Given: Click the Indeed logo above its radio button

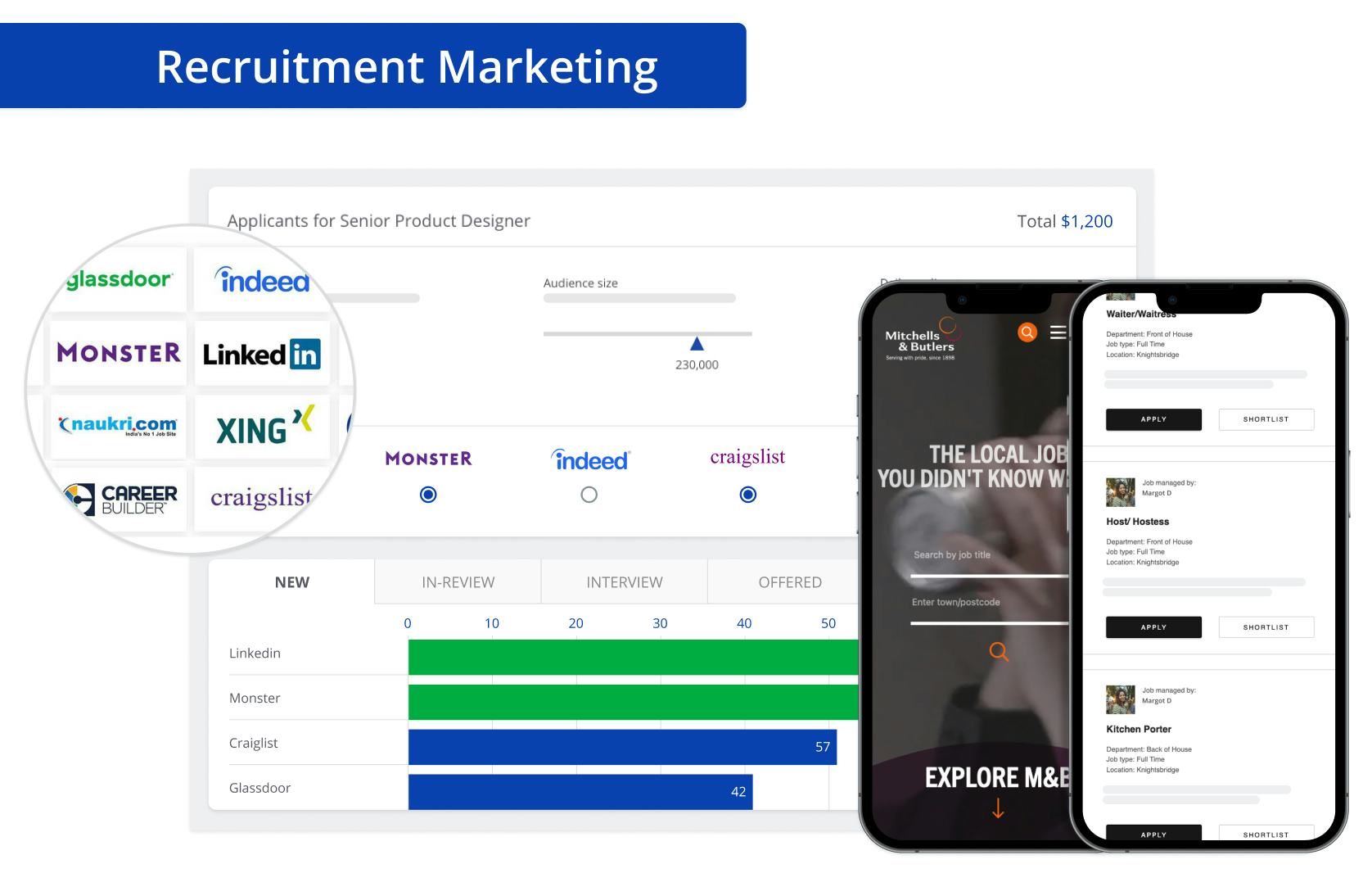Looking at the screenshot, I should coord(590,459).
